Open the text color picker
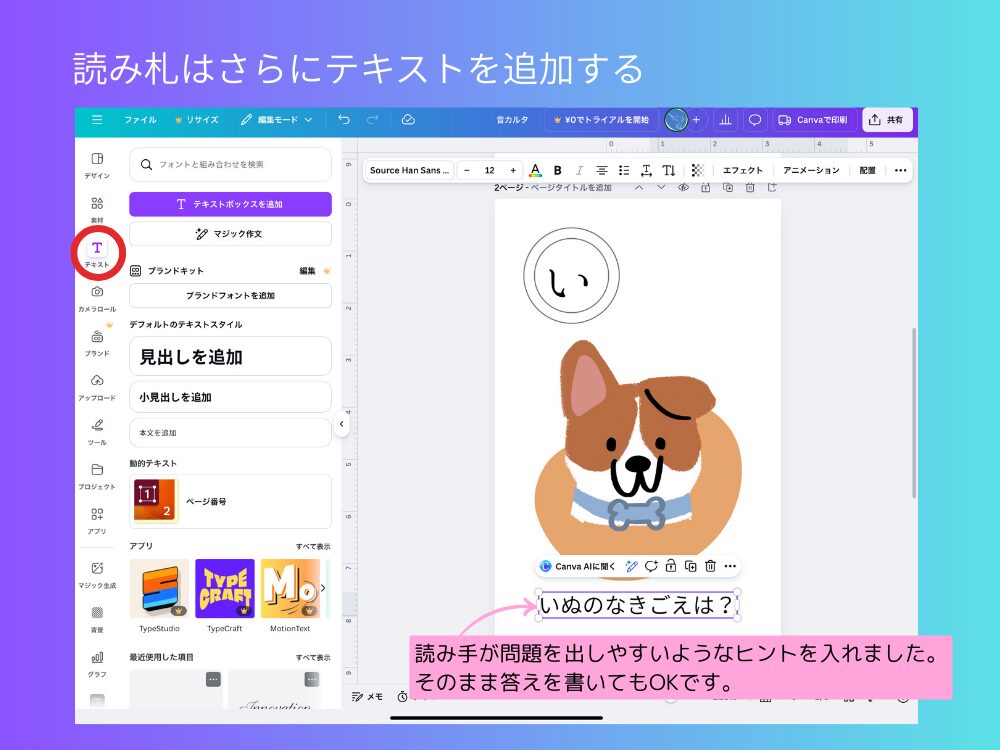Viewport: 1000px width, 750px height. pos(537,170)
